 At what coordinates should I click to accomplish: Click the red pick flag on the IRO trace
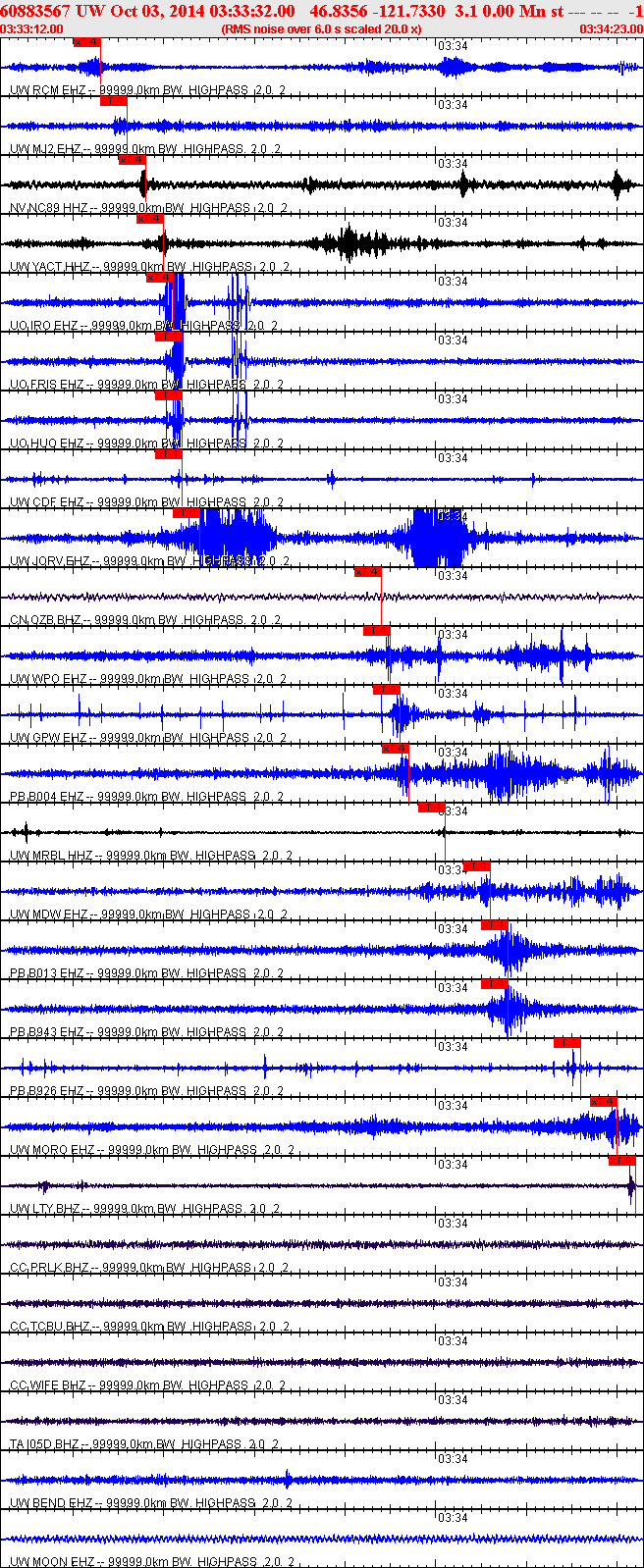click(159, 278)
